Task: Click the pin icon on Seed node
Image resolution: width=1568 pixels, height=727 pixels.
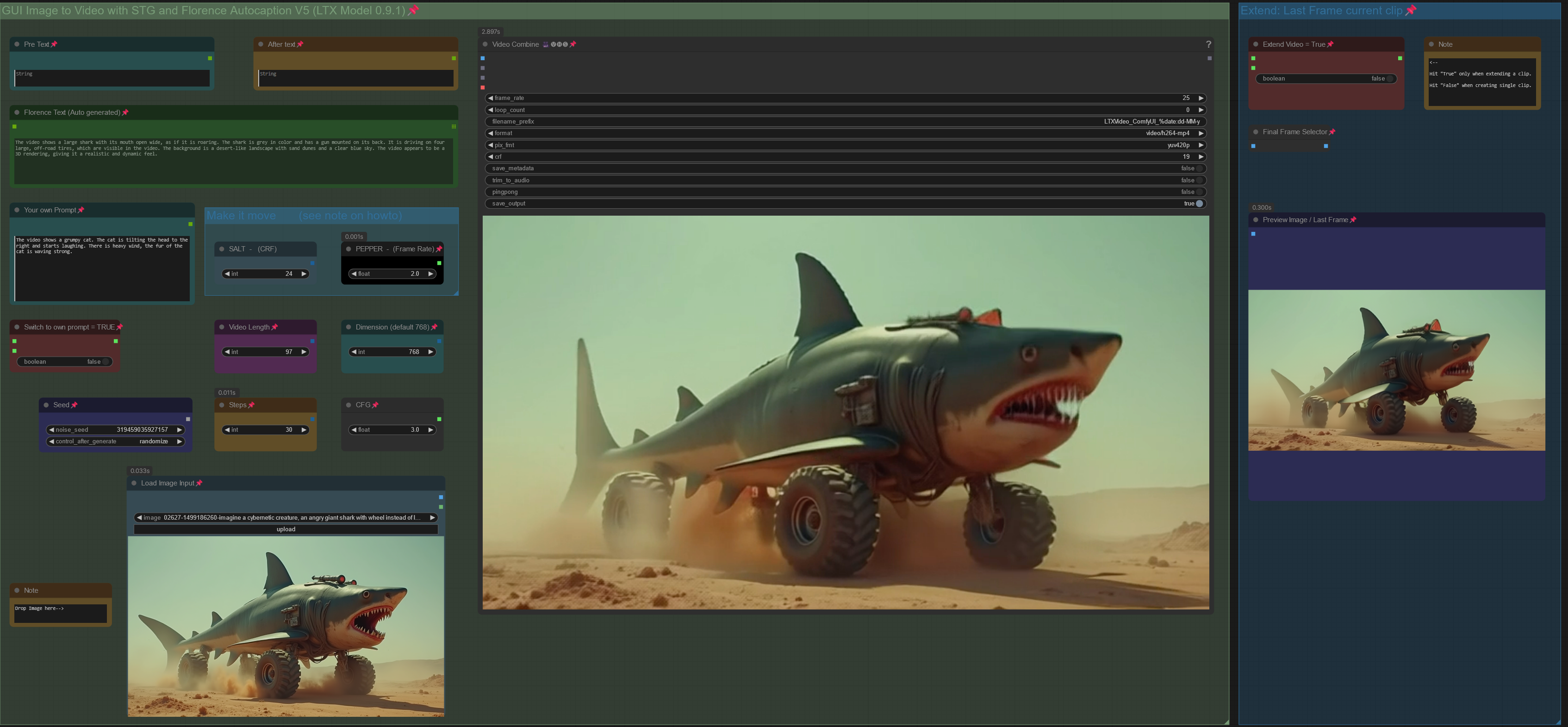Action: [x=74, y=405]
